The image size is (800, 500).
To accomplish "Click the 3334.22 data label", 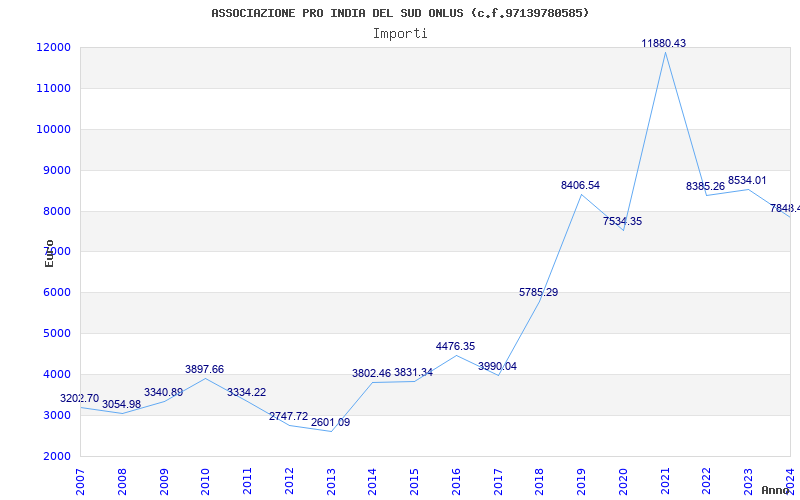I will 246,392.
